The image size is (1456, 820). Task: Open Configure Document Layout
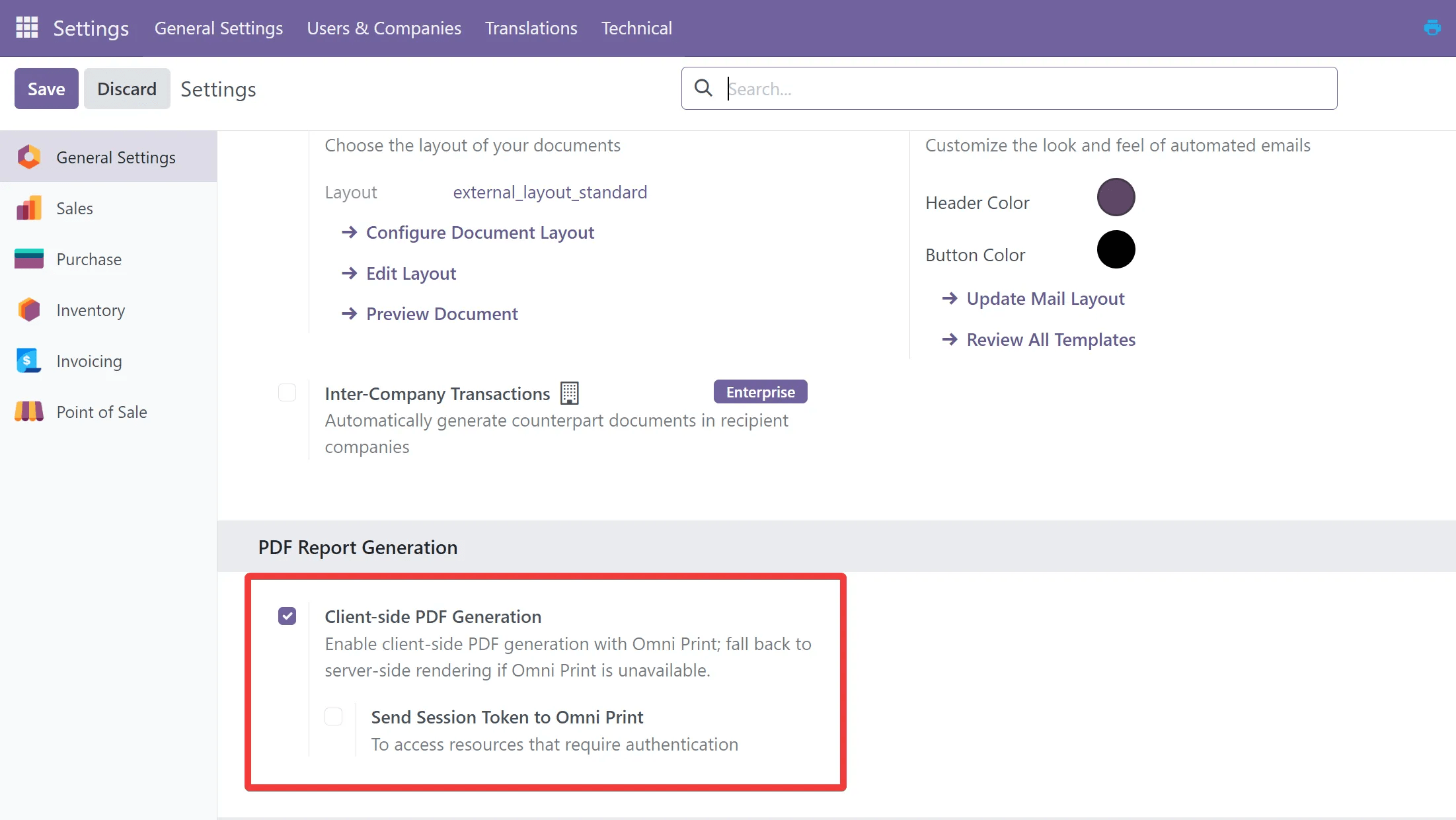479,232
